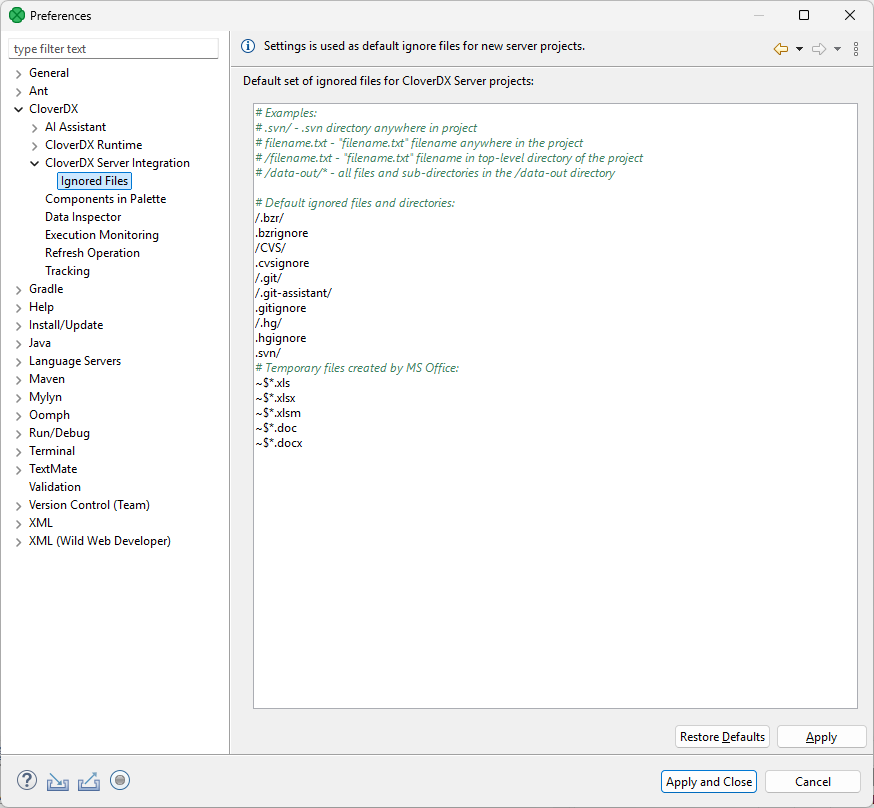Click the ~$*.xlsm entry
Screen dimensions: 874x808
point(278,413)
